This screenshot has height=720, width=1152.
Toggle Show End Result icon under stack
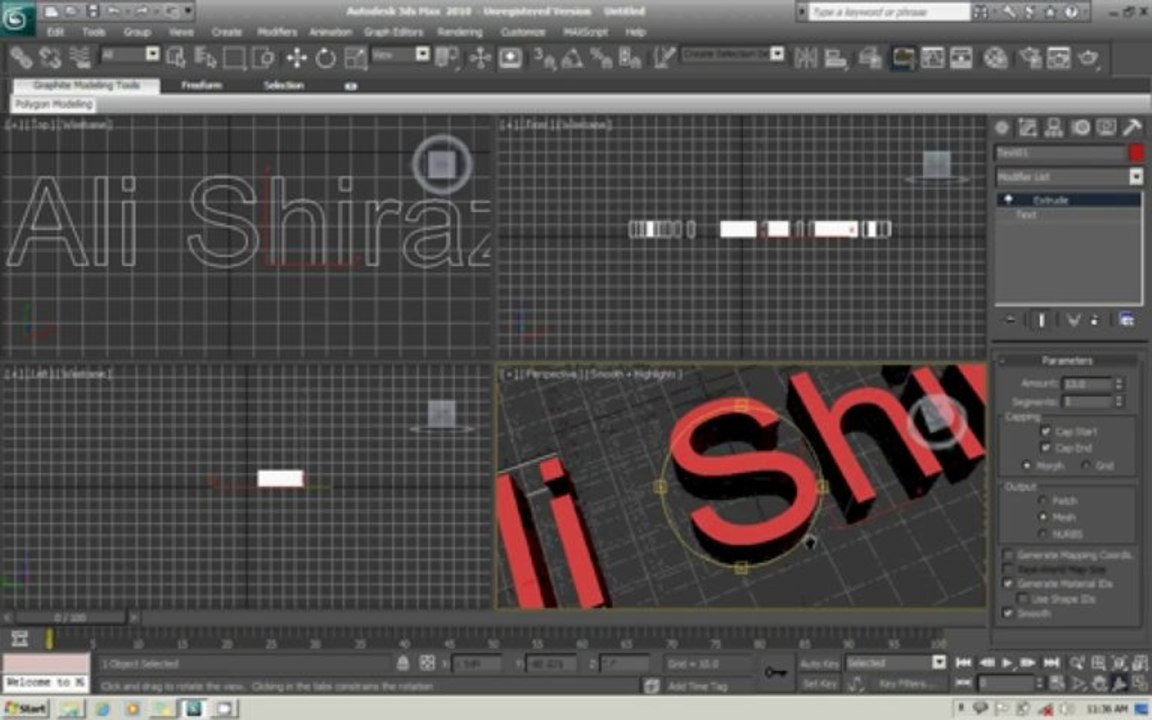click(1041, 320)
